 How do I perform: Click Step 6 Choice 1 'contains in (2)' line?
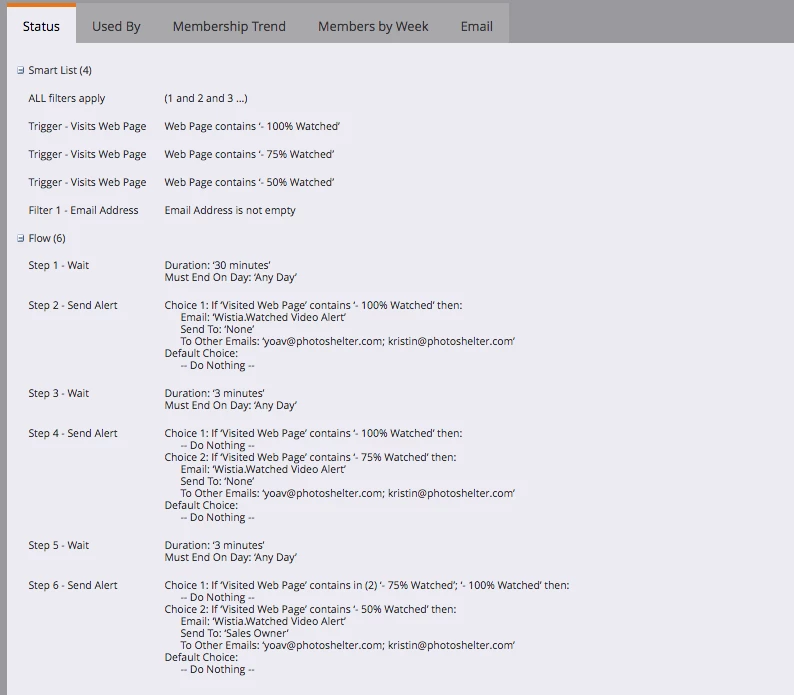pos(367,585)
